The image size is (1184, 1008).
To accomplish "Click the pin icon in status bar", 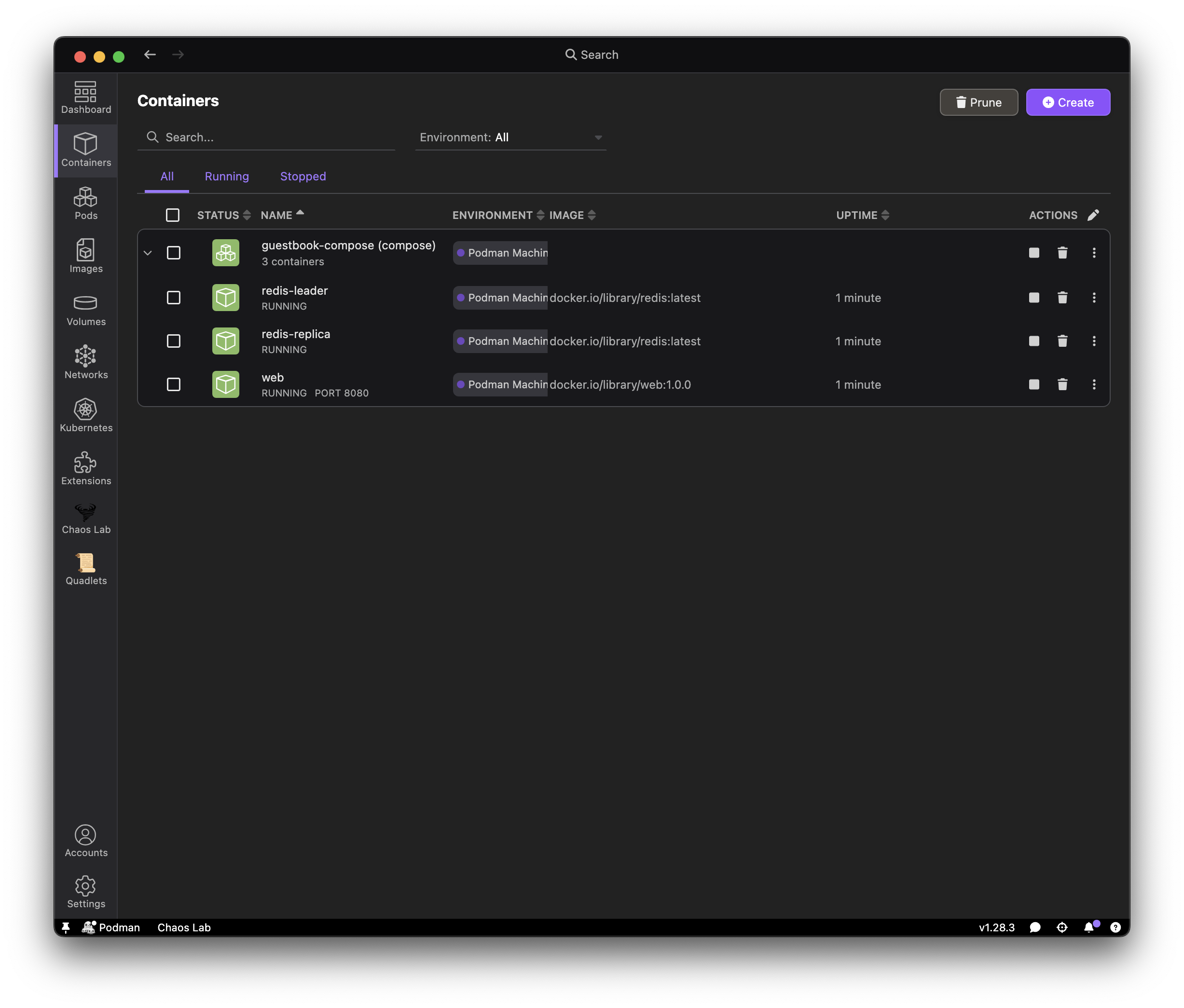I will (66, 927).
